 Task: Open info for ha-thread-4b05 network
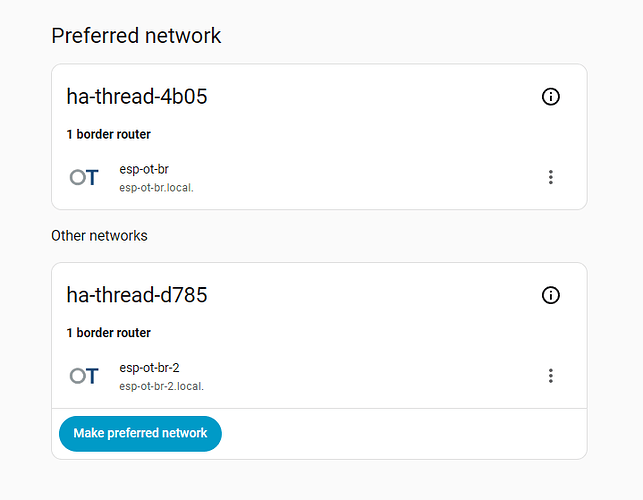550,97
